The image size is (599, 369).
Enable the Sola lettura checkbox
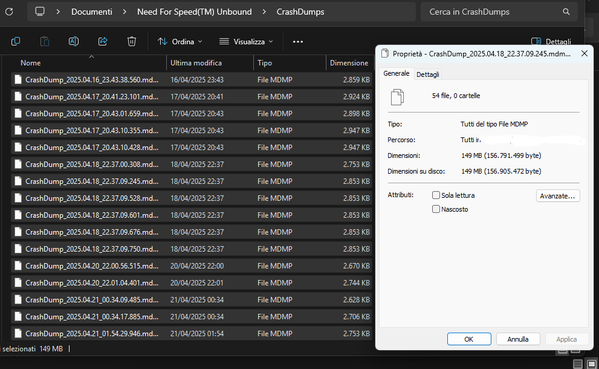[436, 195]
